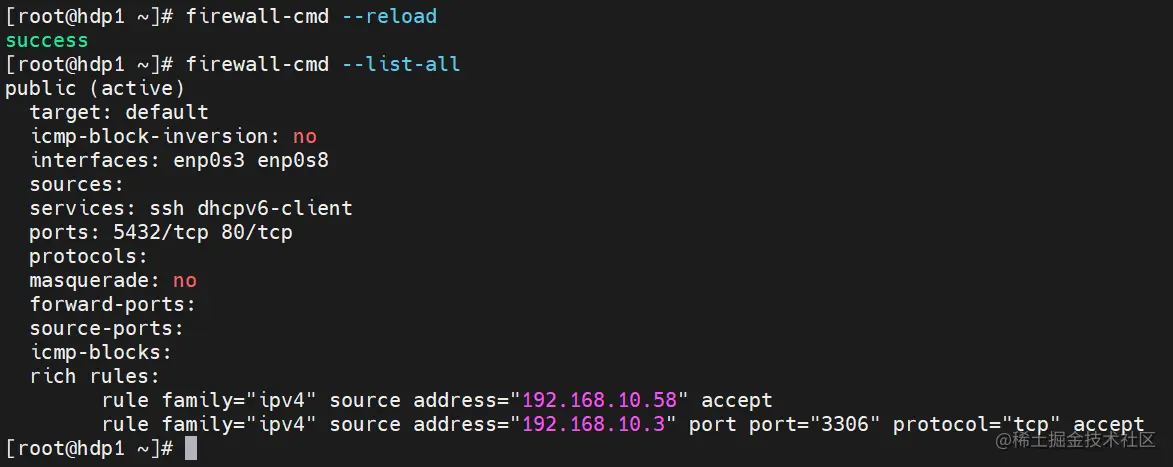Click the "public (active)" zone line
The width and height of the screenshot is (1173, 467).
(95, 88)
